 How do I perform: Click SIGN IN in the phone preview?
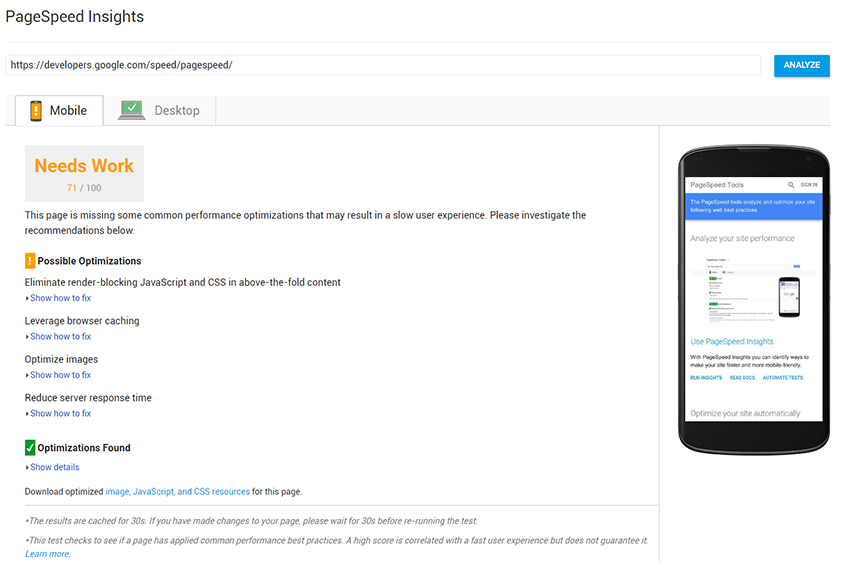pyautogui.click(x=809, y=185)
